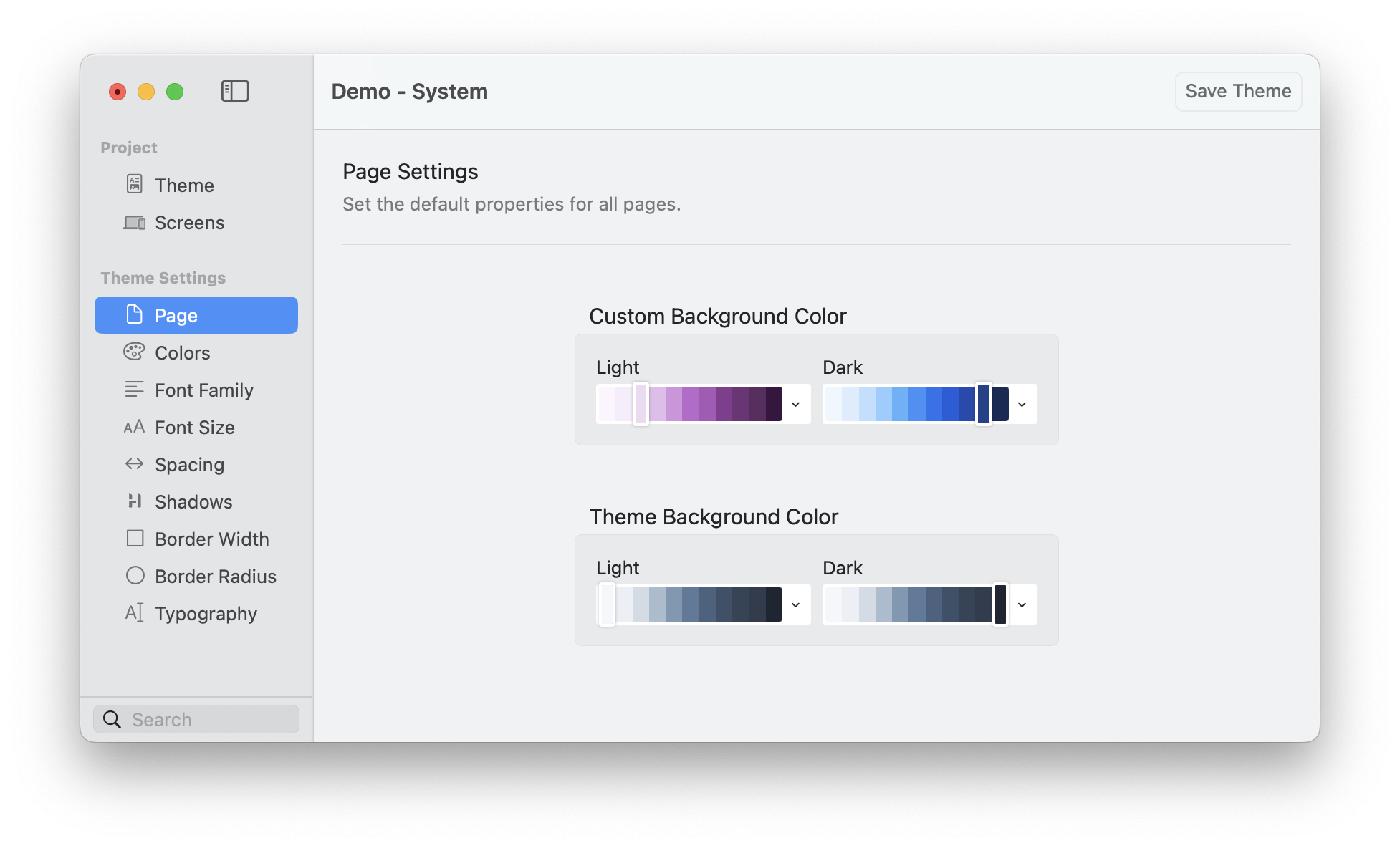This screenshot has height=848, width=1400.
Task: Click the Border Radius circle icon
Action: coord(135,575)
